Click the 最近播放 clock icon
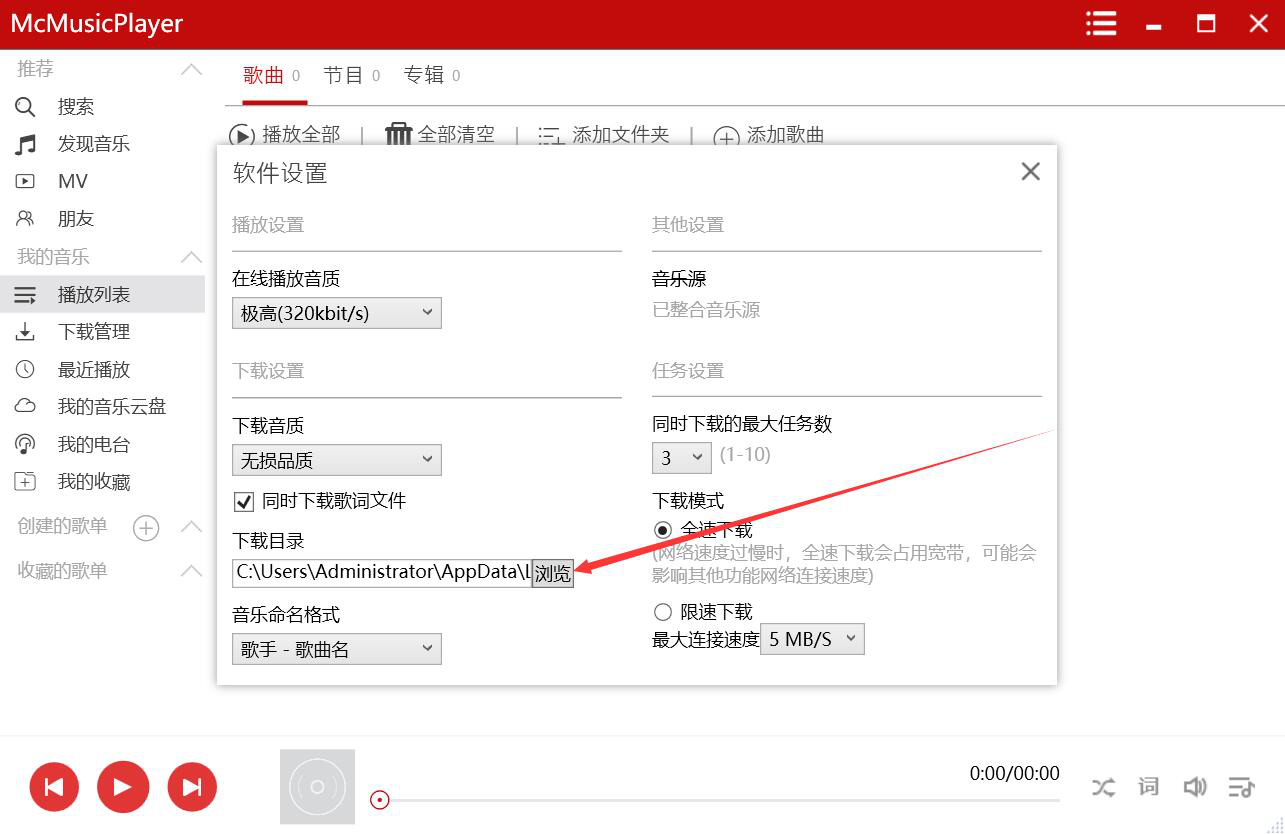1285x834 pixels. (x=25, y=370)
